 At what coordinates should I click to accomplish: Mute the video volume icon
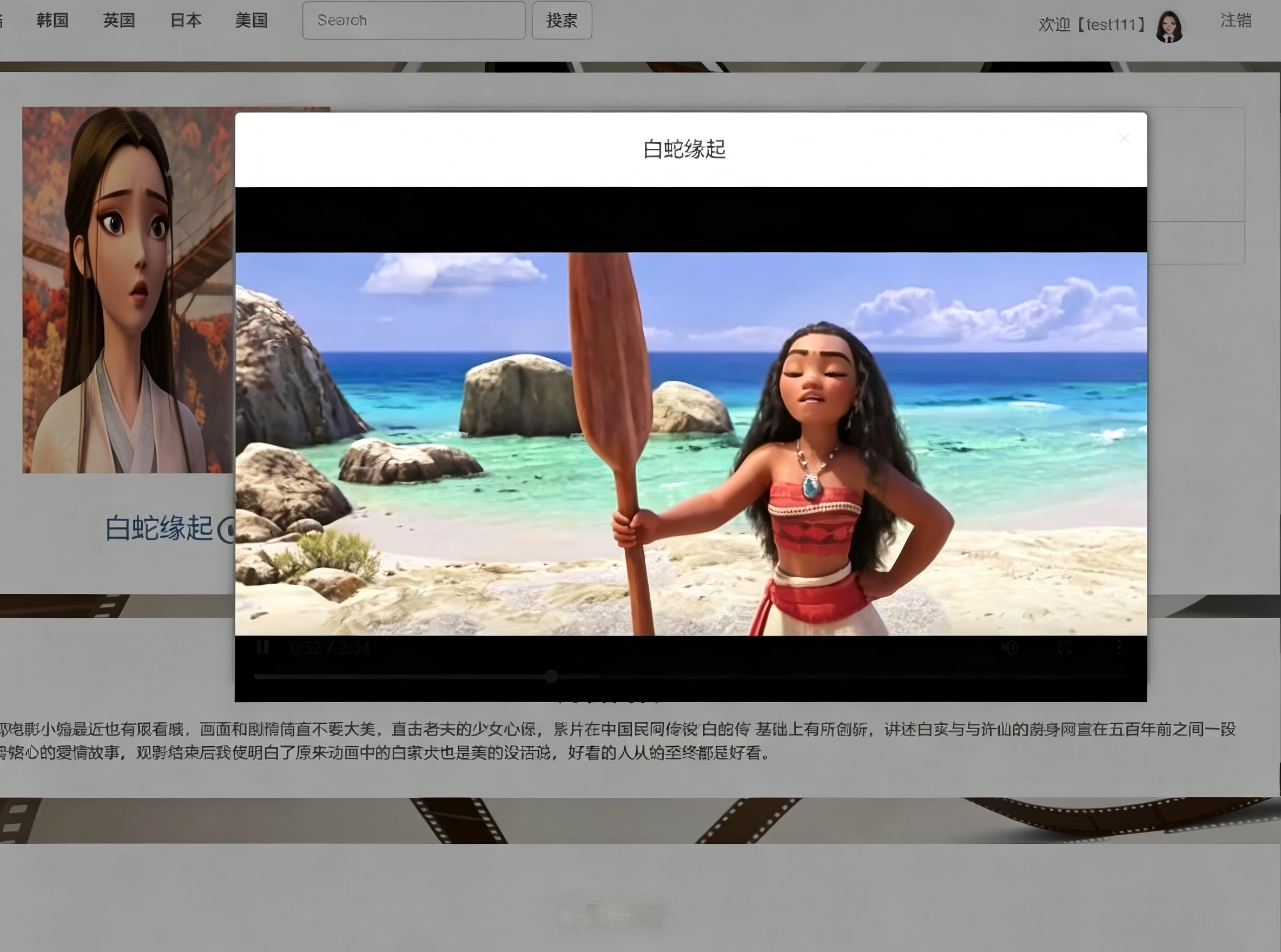[x=1009, y=647]
